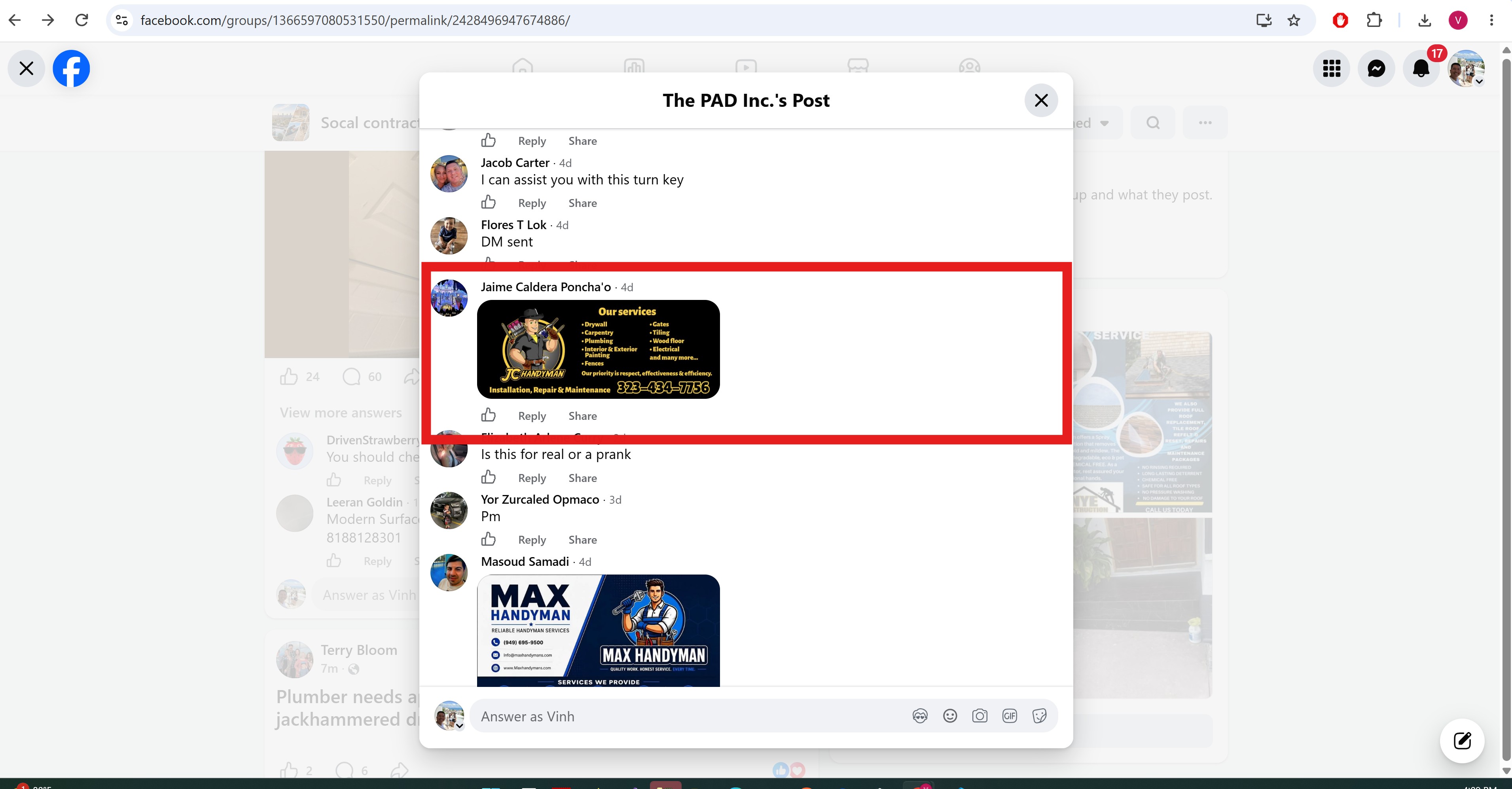Expand the Joined dropdown arrow behind the dialog

pyautogui.click(x=1104, y=123)
